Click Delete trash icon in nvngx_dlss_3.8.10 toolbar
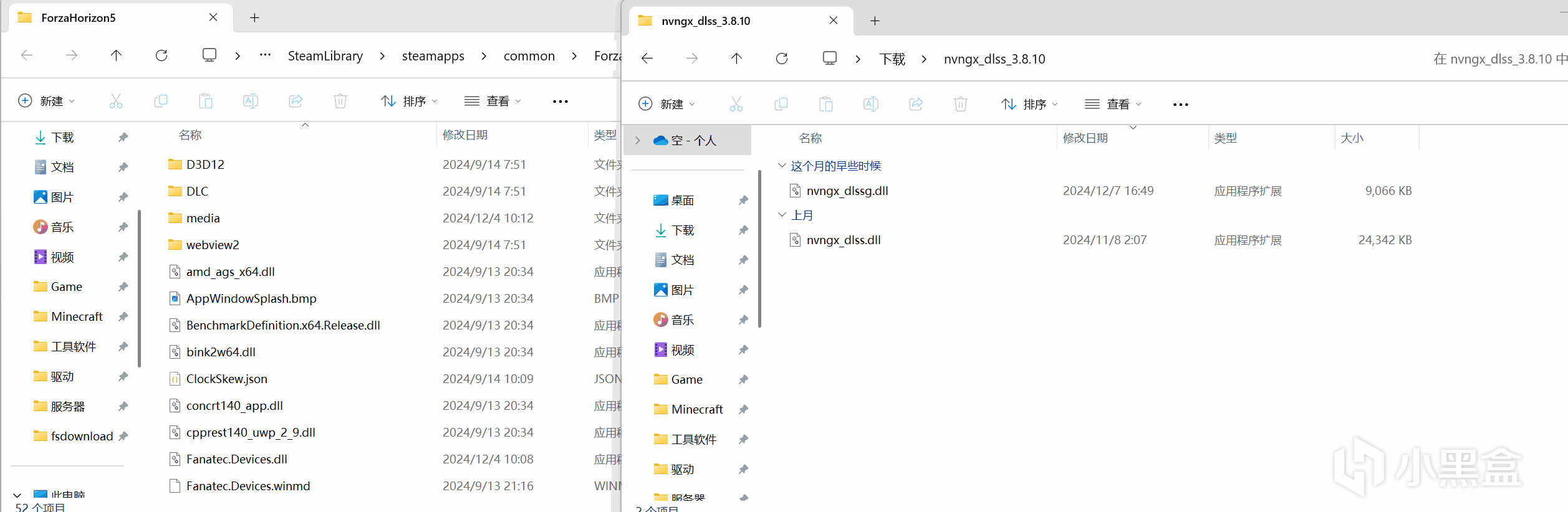The height and width of the screenshot is (512, 1568). [961, 104]
